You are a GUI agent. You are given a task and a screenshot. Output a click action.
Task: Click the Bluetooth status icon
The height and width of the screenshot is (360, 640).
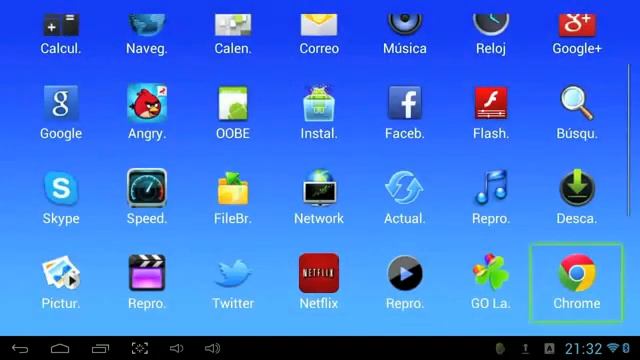click(627, 348)
